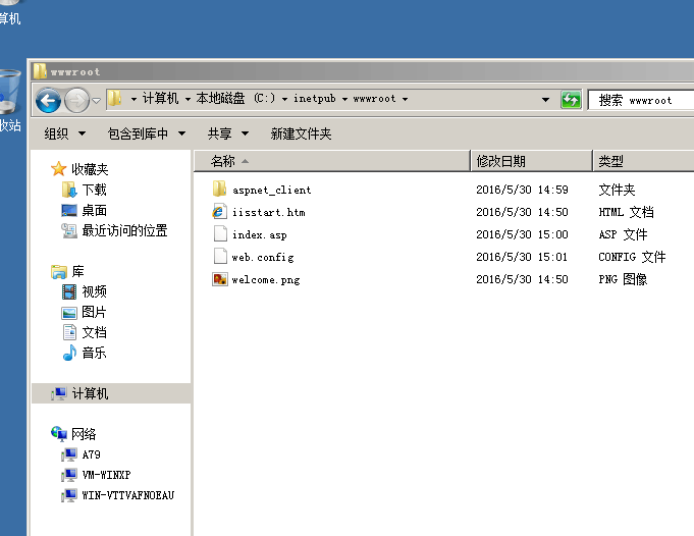Open the 包含到库中 dropdown menu
The width and height of the screenshot is (694, 536).
[146, 133]
